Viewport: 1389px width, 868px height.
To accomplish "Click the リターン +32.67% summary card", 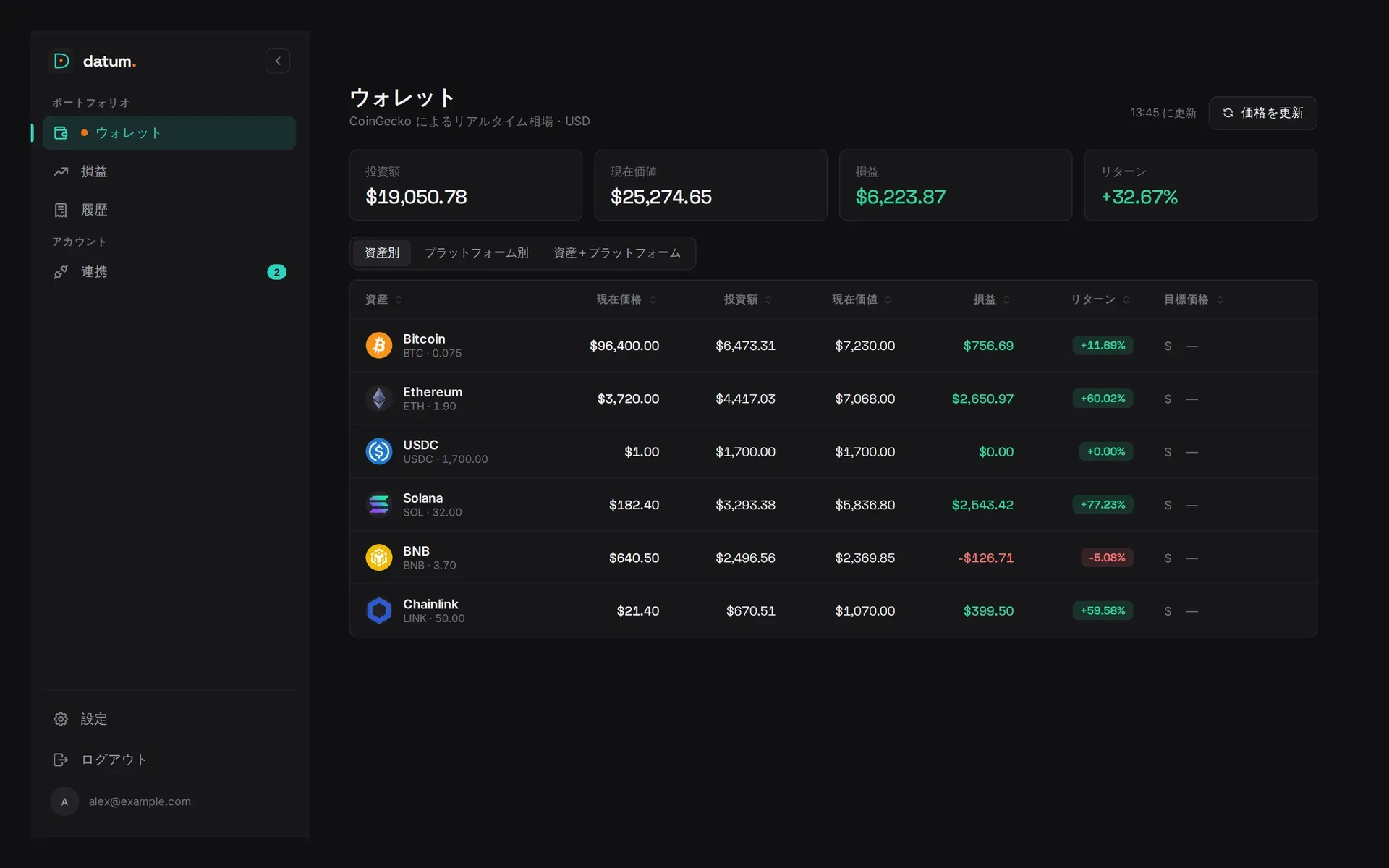I will 1201,185.
